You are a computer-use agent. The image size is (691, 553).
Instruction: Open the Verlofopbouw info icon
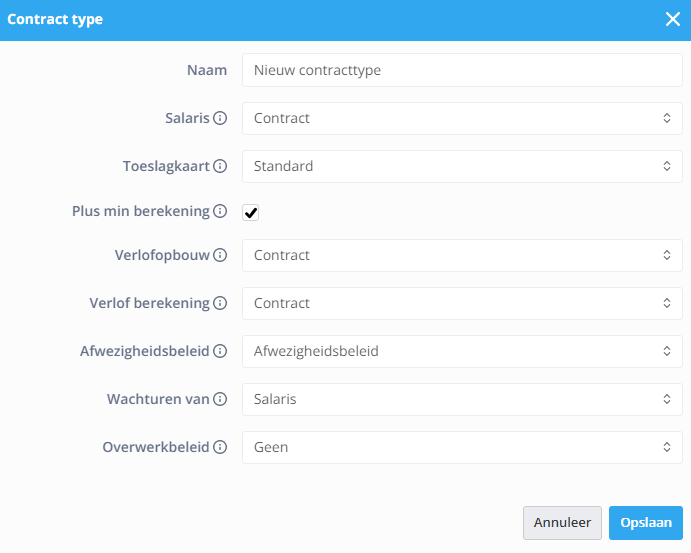point(220,255)
